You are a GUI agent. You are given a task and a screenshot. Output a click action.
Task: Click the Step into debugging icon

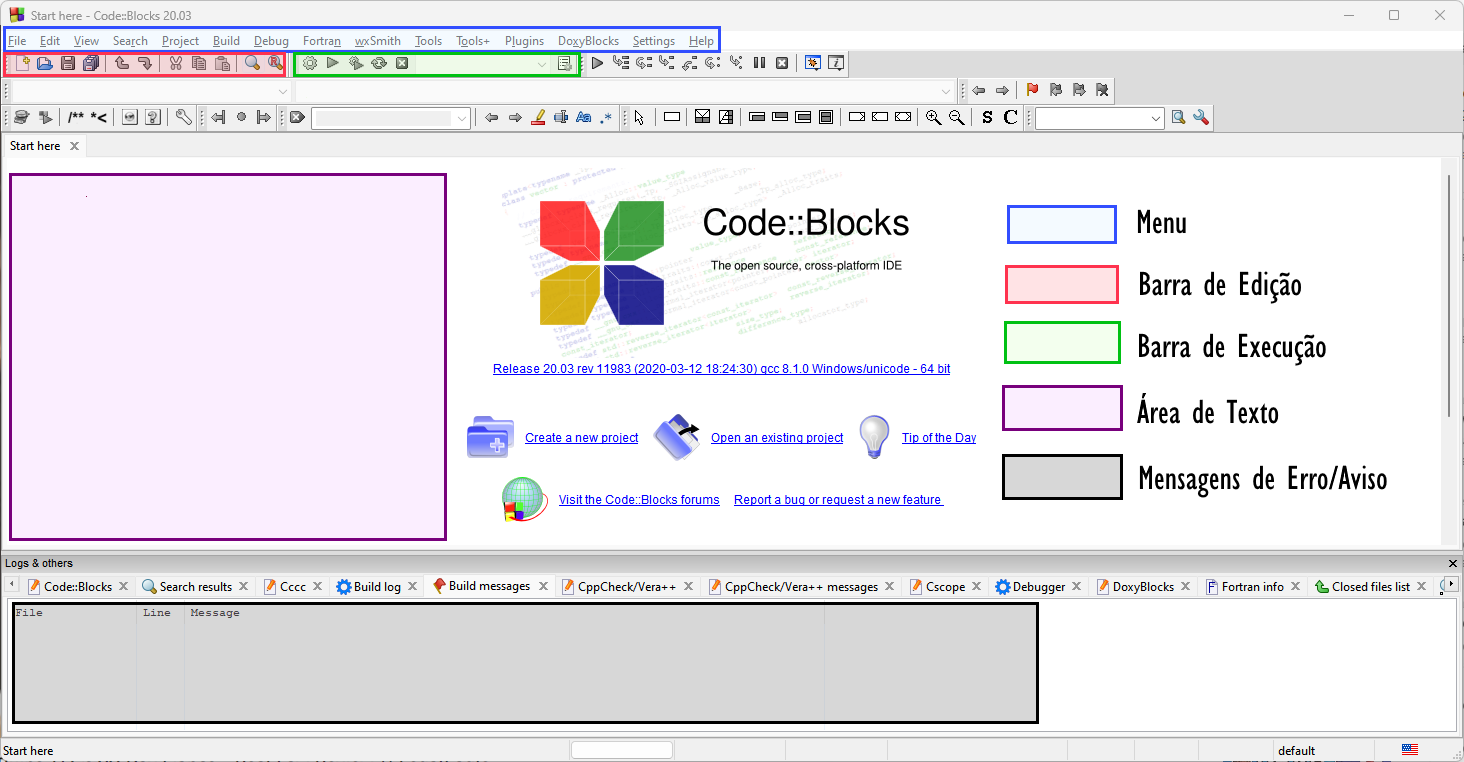(x=667, y=62)
